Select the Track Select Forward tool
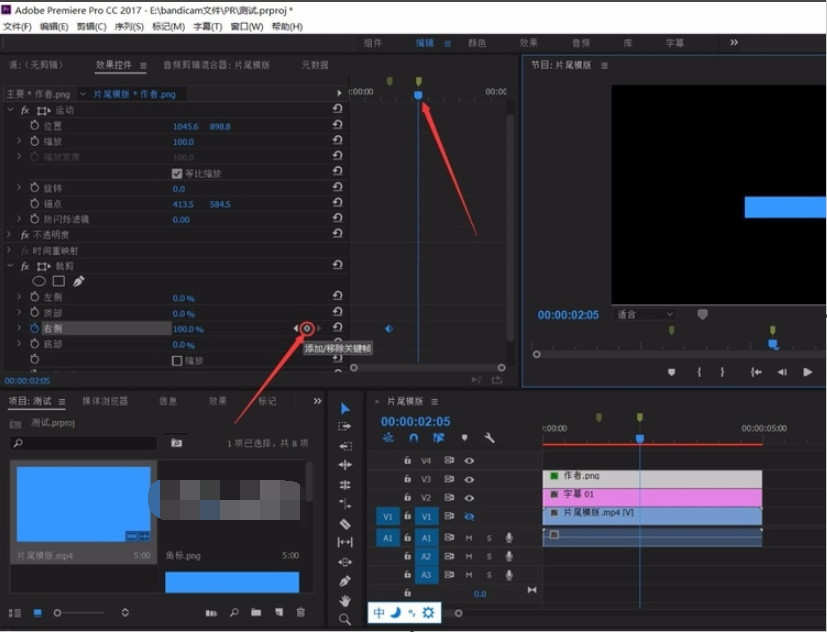 (x=345, y=426)
